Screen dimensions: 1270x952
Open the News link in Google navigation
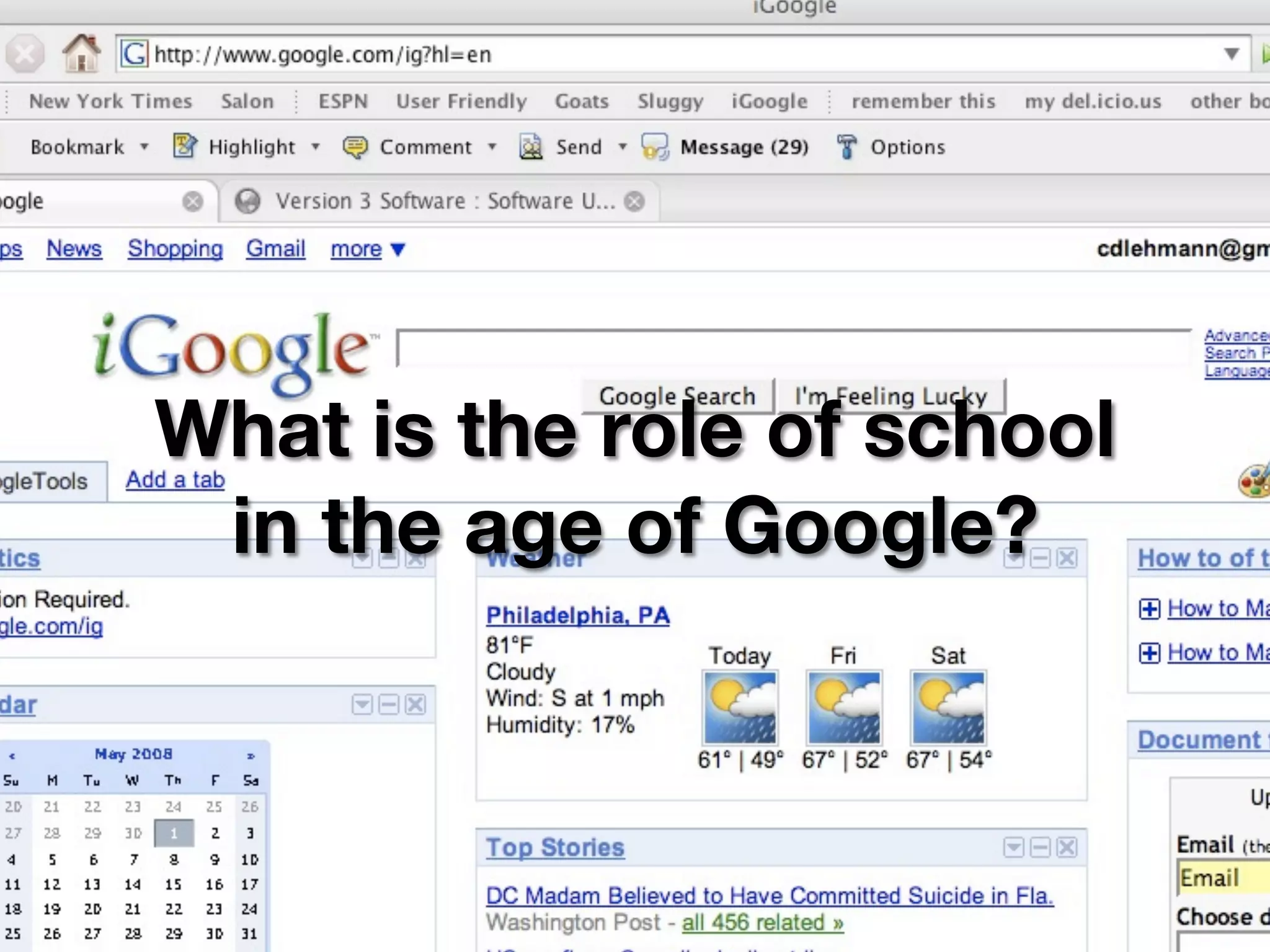click(x=74, y=249)
